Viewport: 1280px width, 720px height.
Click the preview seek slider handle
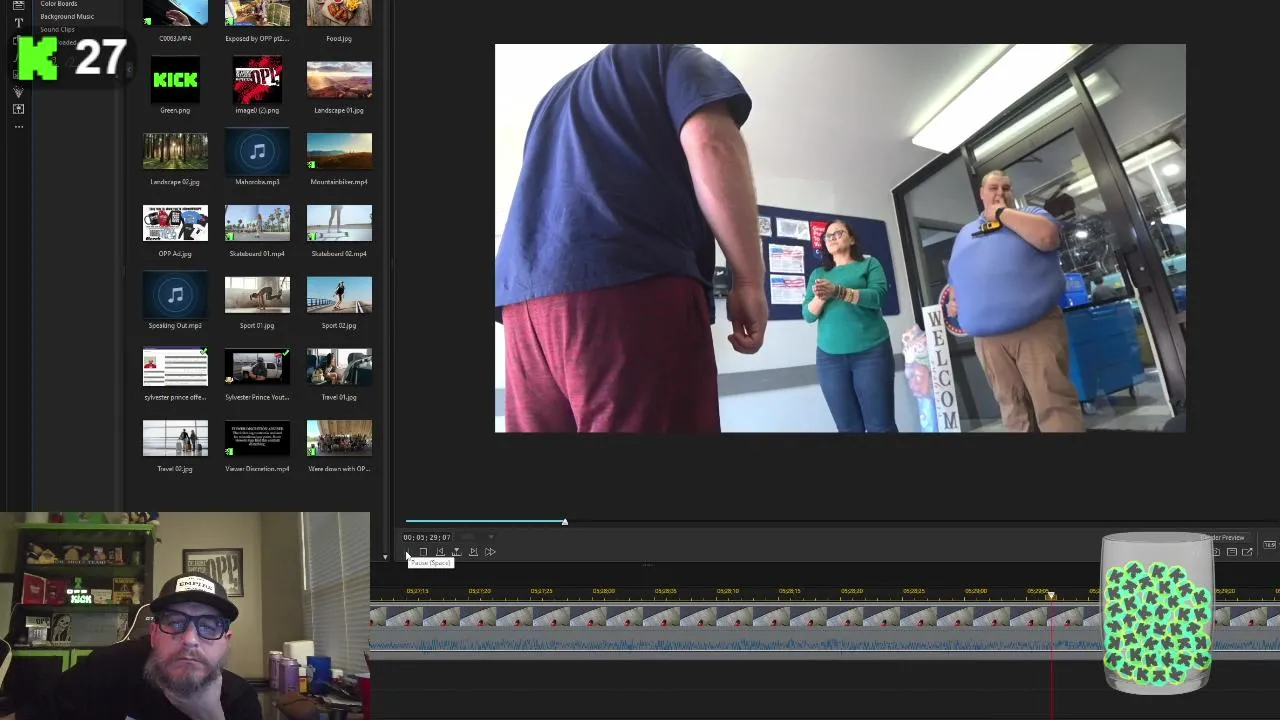(x=564, y=522)
